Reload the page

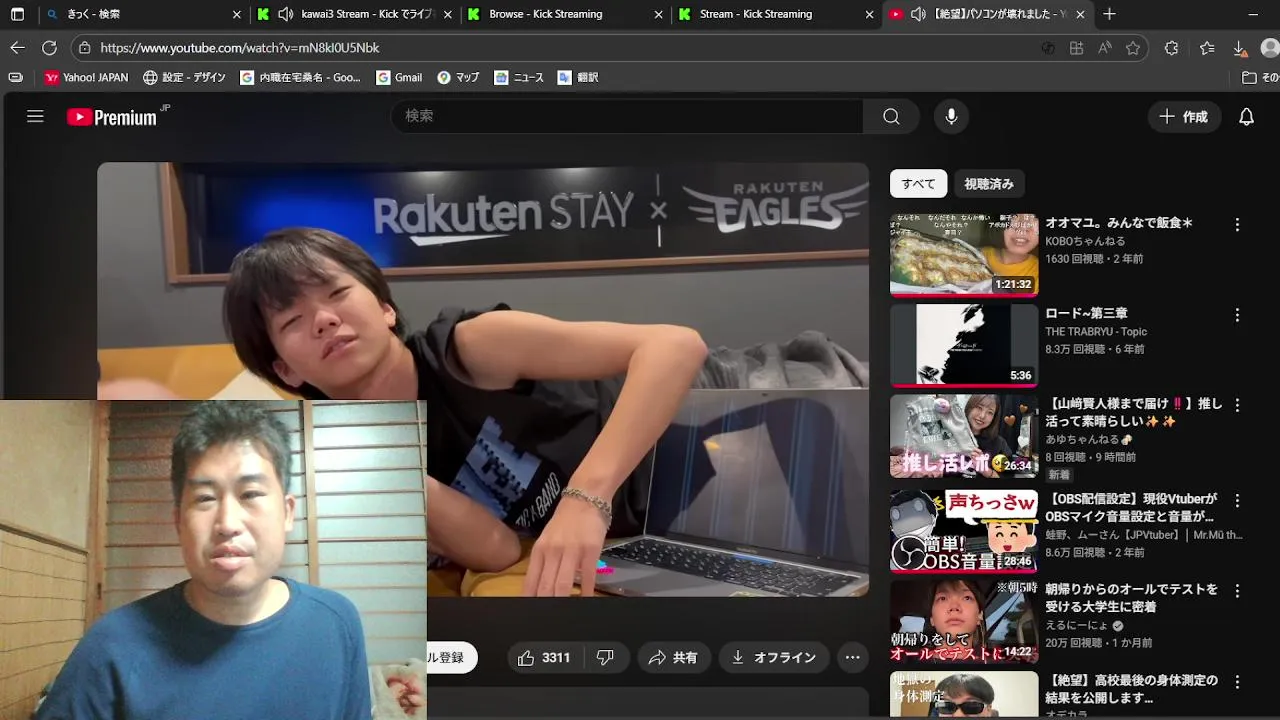[x=49, y=47]
